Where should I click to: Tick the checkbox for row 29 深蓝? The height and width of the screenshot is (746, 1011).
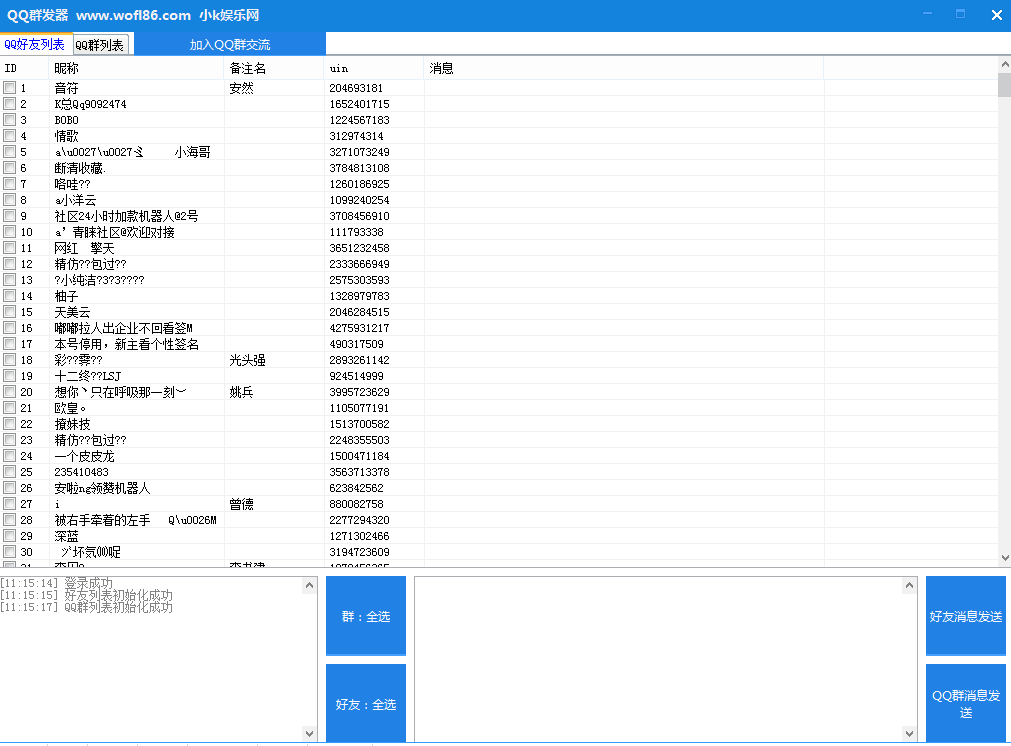10,536
